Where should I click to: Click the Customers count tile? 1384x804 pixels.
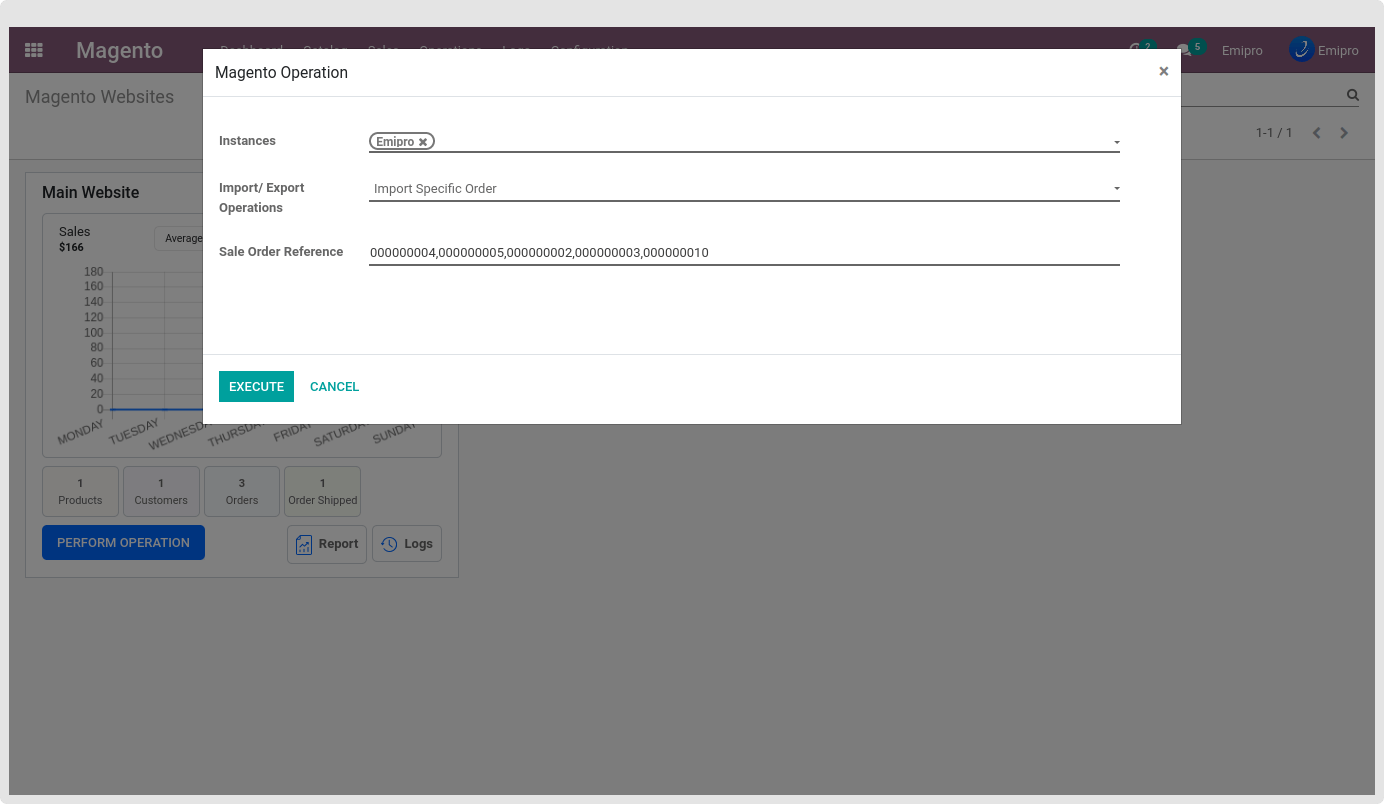point(161,491)
